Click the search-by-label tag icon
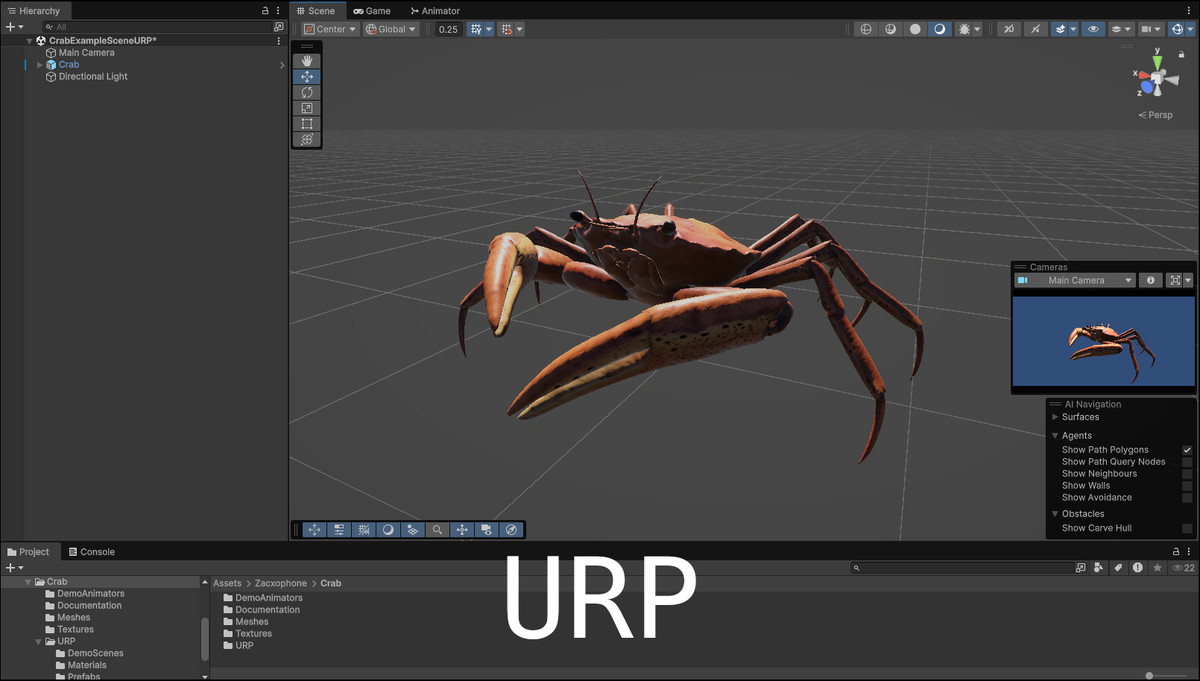 pyautogui.click(x=1118, y=568)
